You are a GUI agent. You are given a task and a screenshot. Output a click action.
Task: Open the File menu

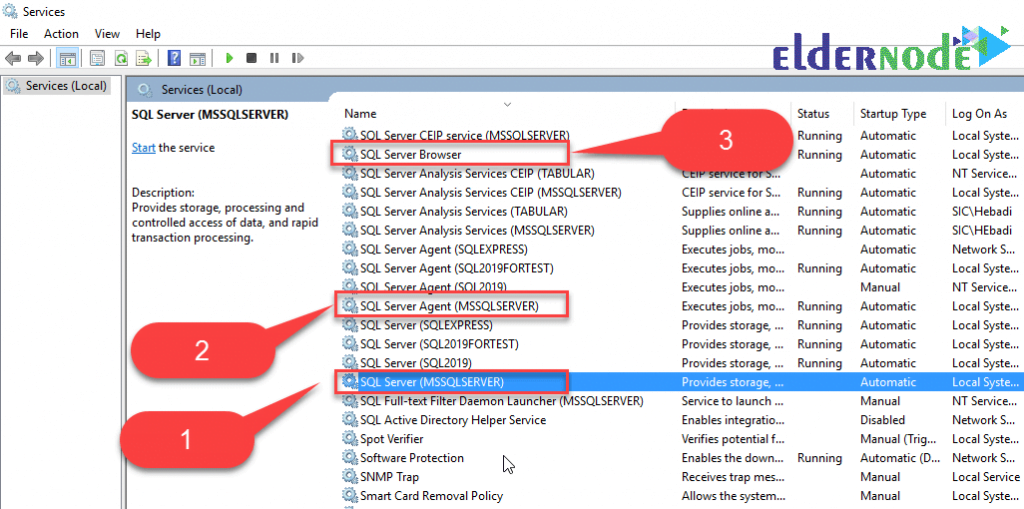click(19, 33)
